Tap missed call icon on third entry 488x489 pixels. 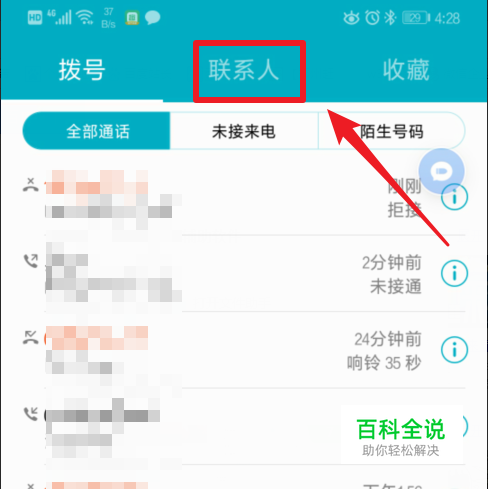[31, 337]
